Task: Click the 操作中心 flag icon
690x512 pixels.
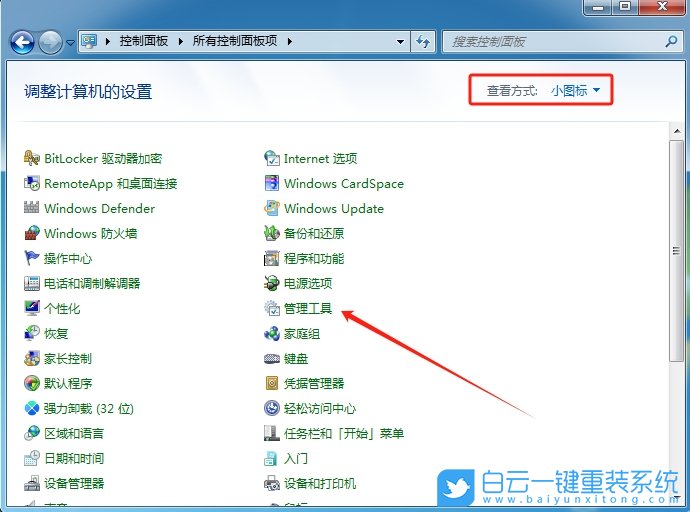Action: pyautogui.click(x=32, y=258)
